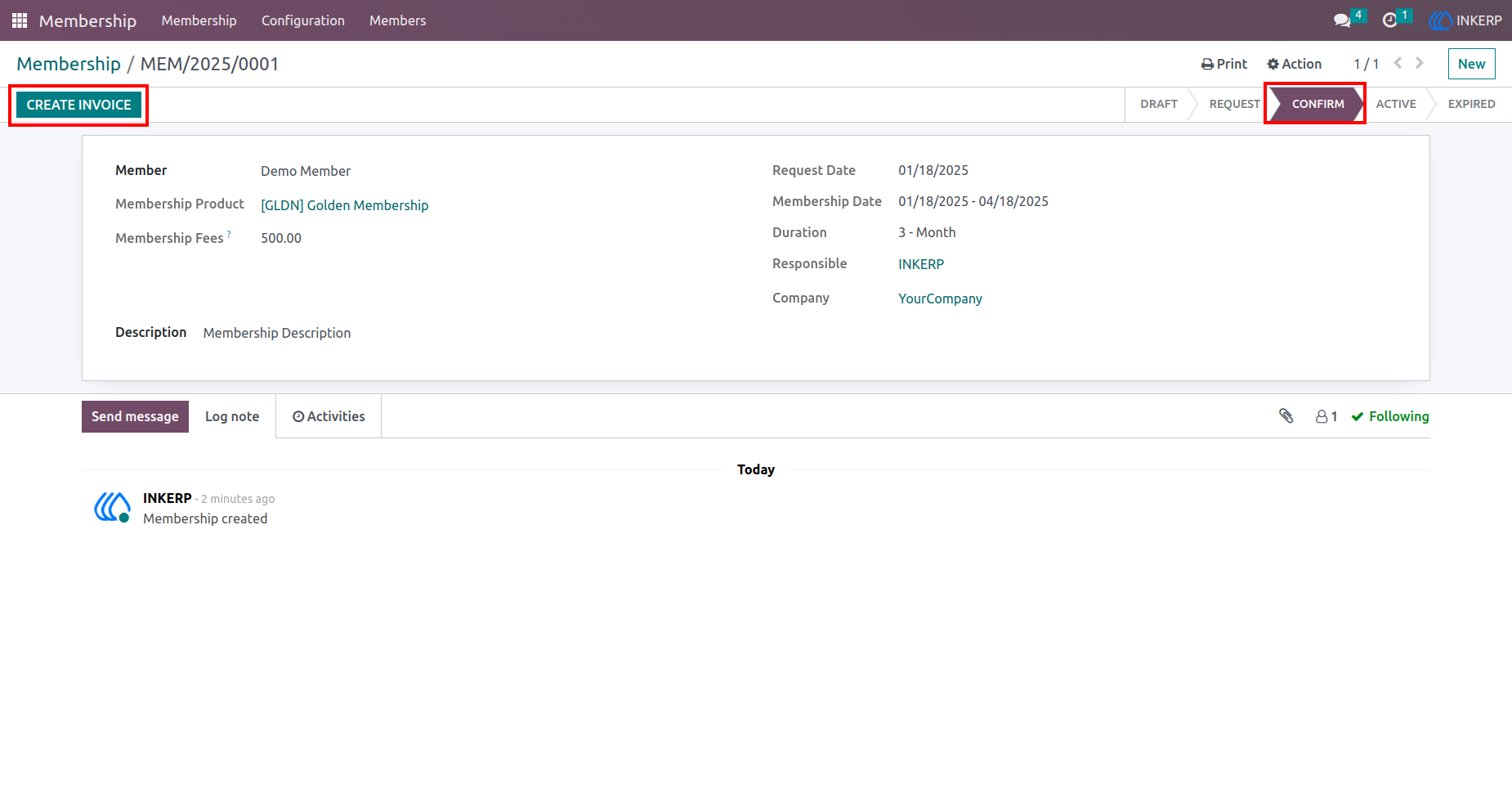The height and width of the screenshot is (790, 1512).
Task: Click Membership breadcrumb link
Action: (x=69, y=64)
